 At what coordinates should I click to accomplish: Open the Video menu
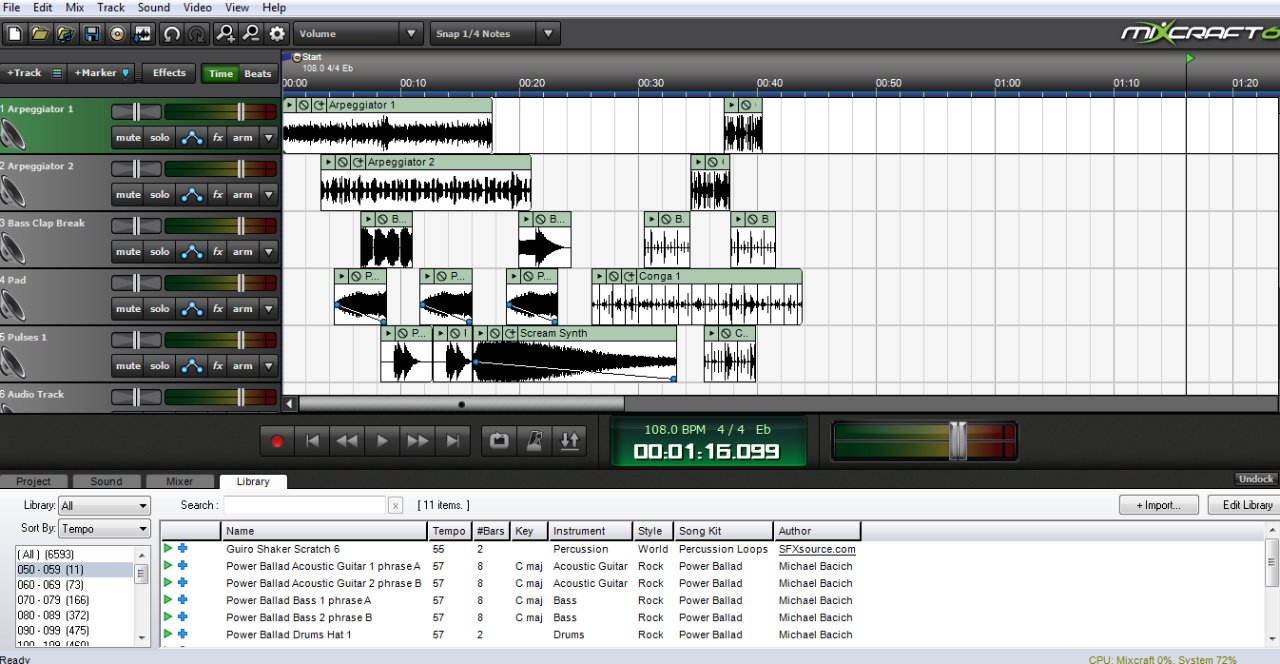[197, 7]
